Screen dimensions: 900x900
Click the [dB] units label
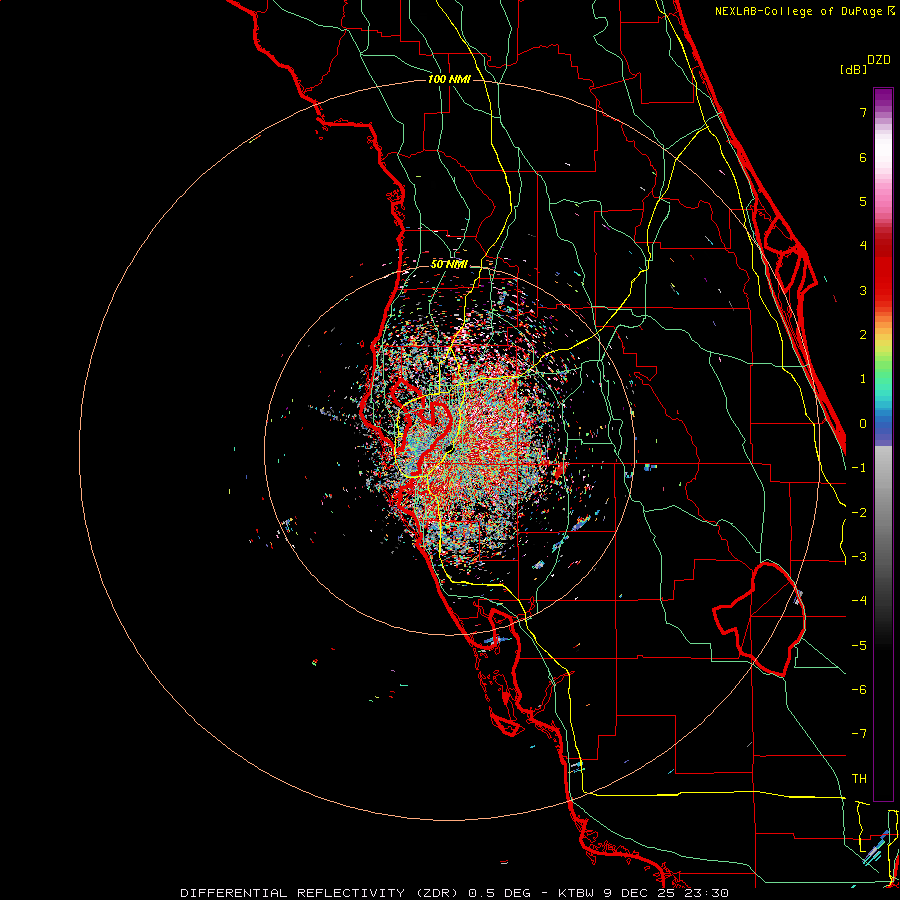[853, 69]
